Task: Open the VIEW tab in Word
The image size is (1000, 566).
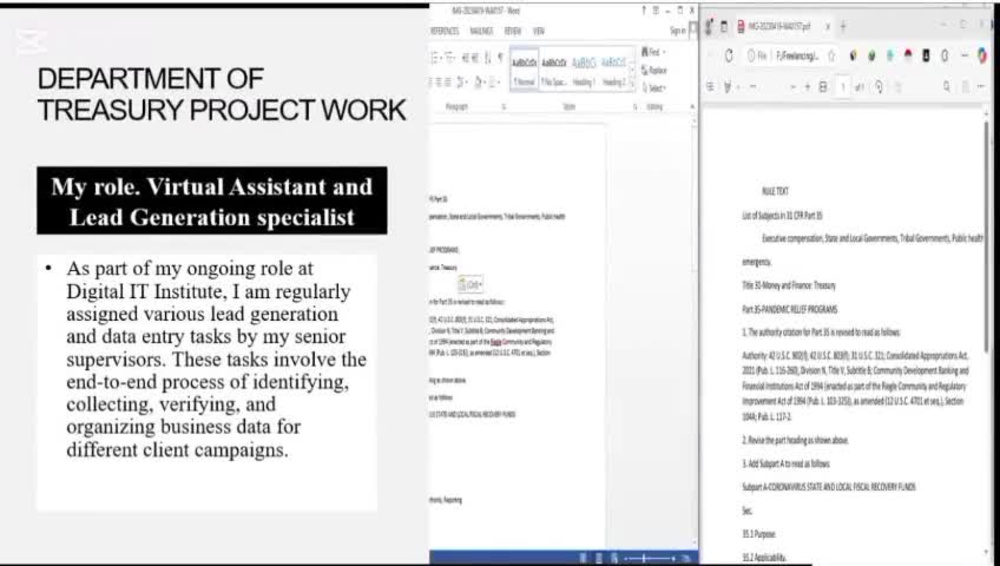Action: point(539,31)
